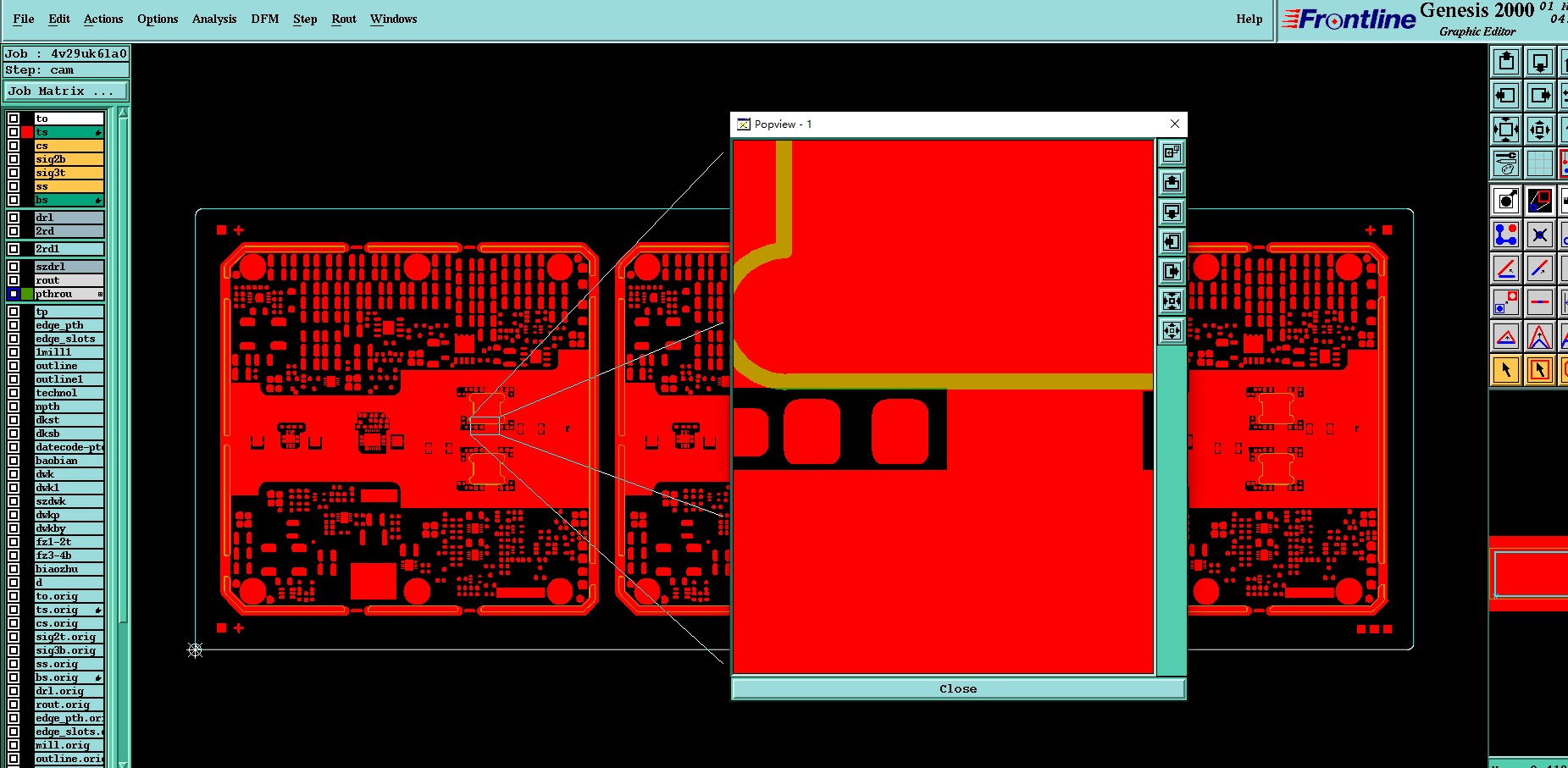The width and height of the screenshot is (1568, 768).
Task: Click red color swatch beside ts layer
Action: point(27,132)
